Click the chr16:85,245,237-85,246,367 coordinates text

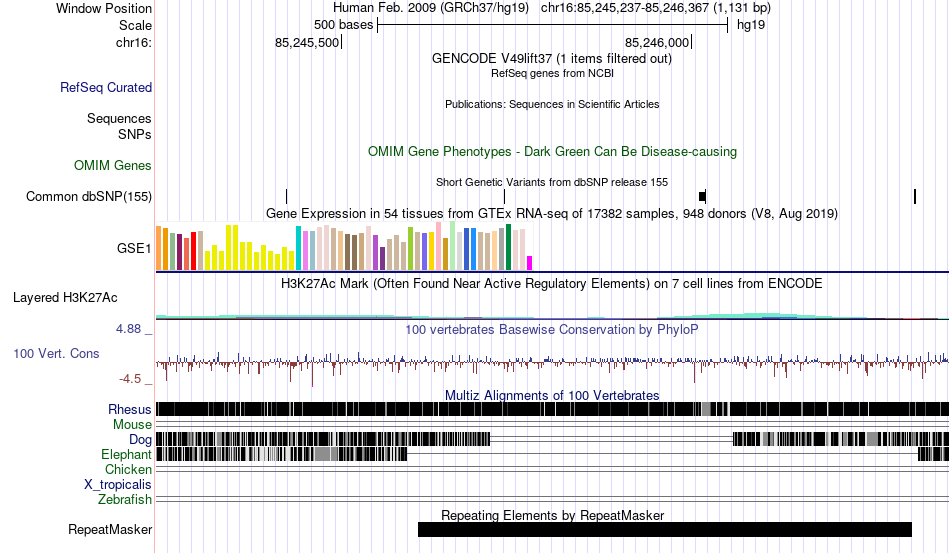pos(656,8)
